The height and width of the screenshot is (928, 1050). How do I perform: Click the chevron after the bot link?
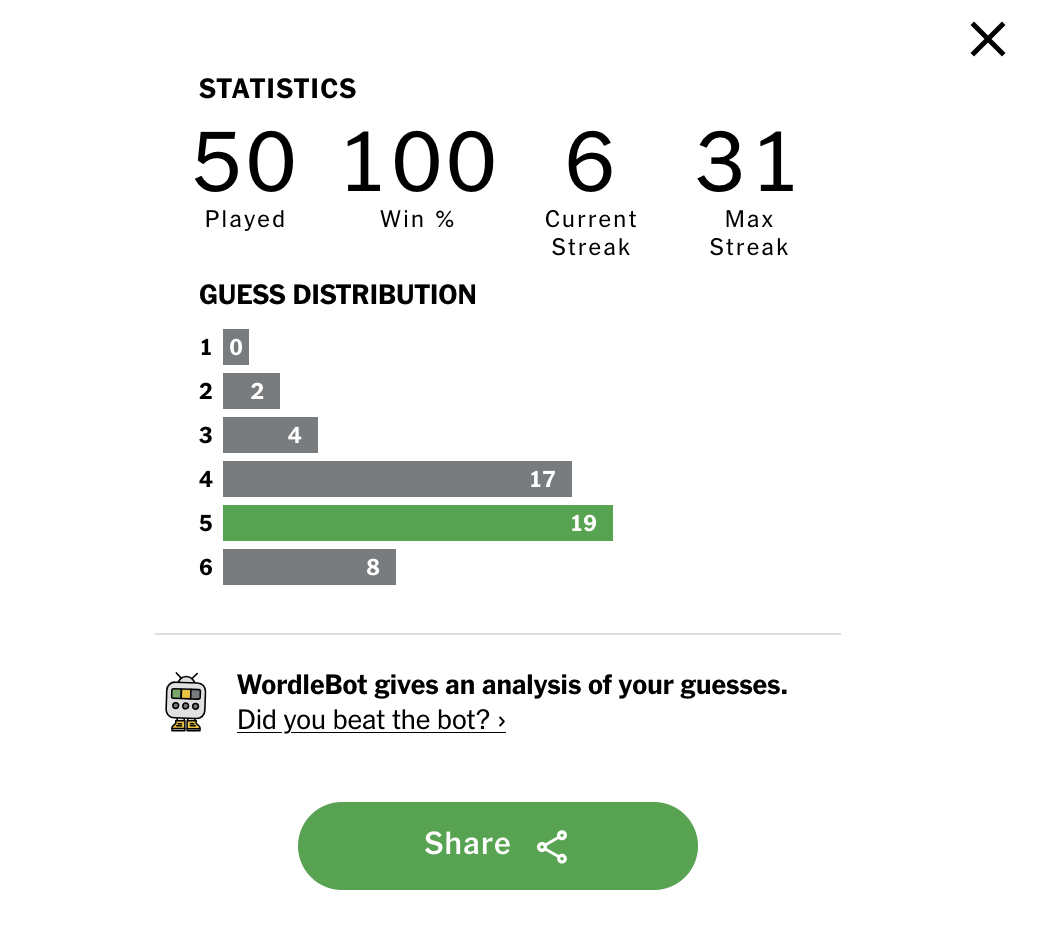(501, 720)
